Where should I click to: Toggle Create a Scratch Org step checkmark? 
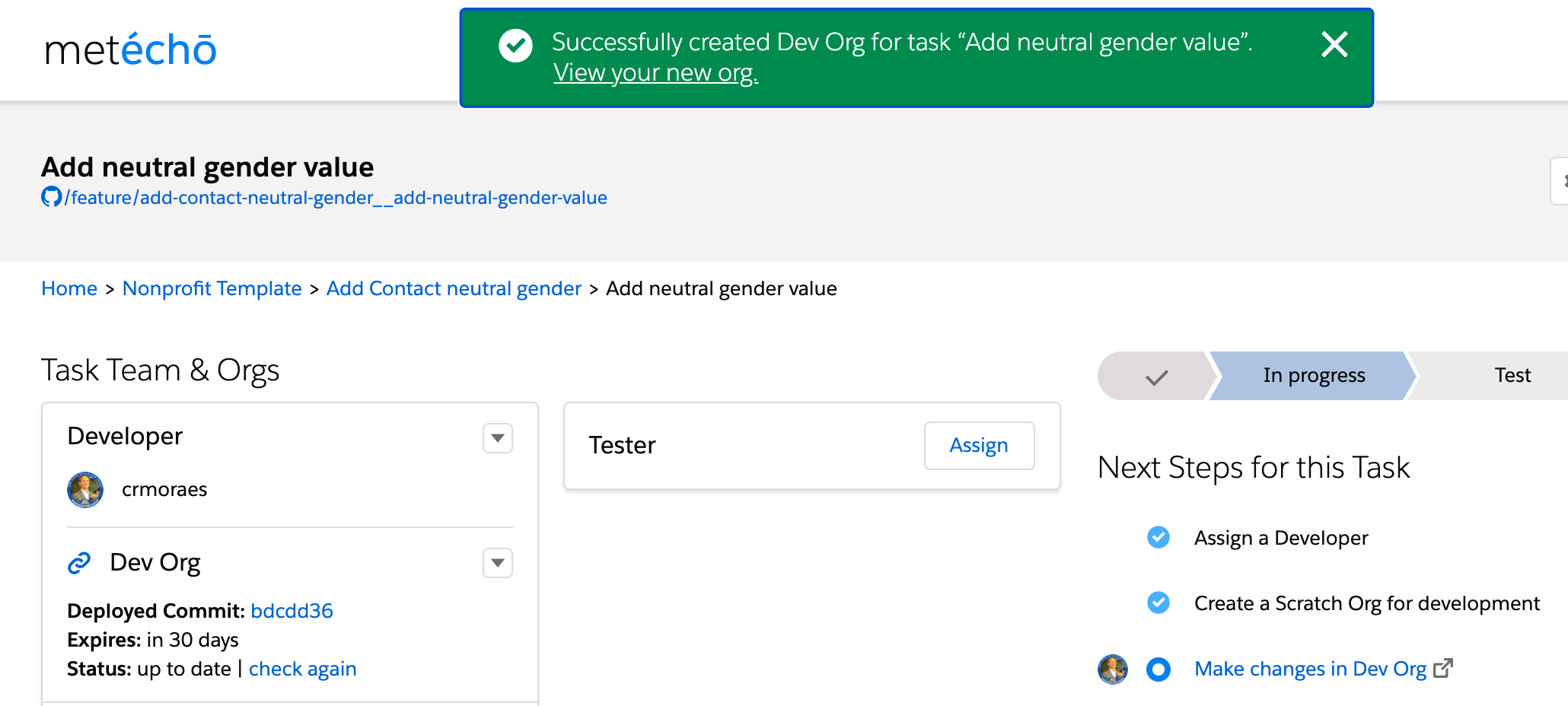point(1158,603)
